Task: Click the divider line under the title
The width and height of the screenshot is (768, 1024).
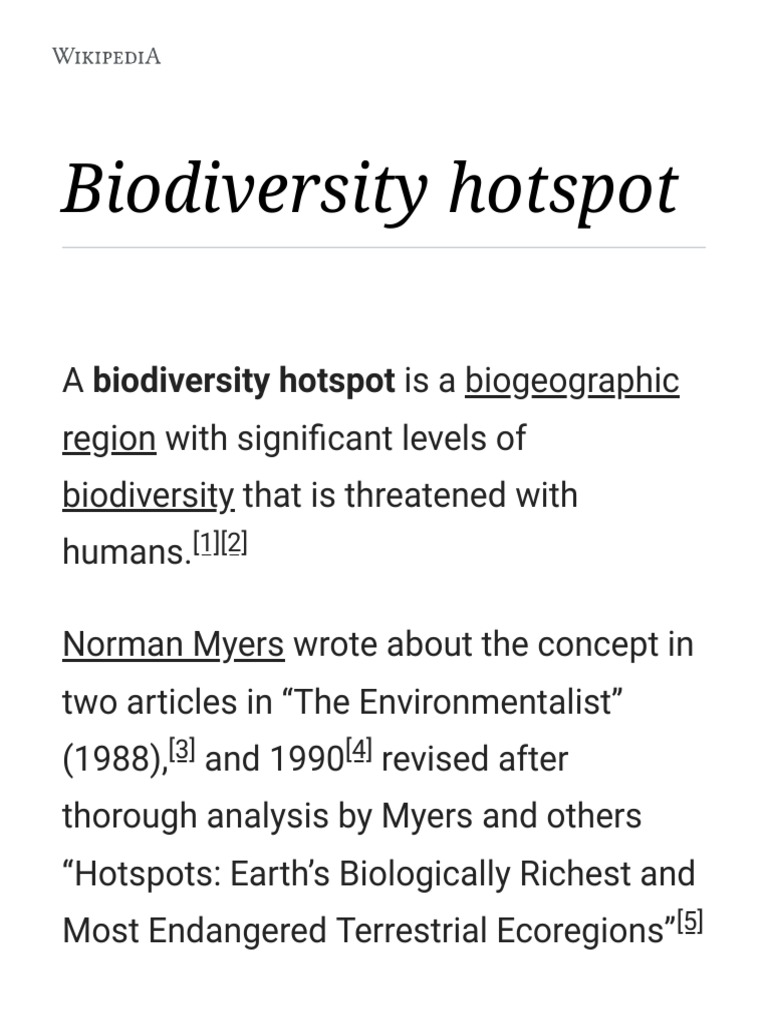Action: [384, 248]
